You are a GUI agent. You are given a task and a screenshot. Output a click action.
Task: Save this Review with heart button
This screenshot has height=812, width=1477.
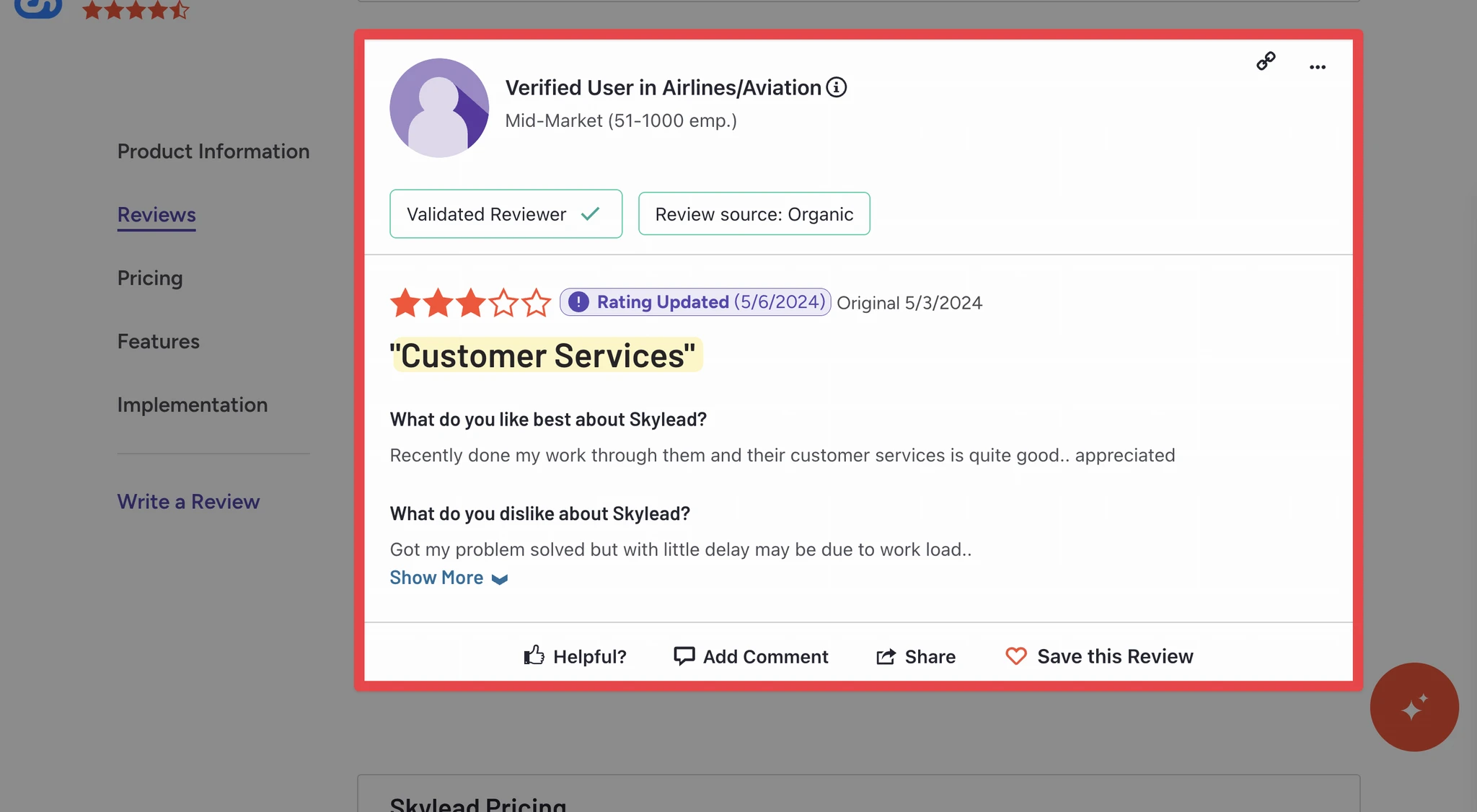click(x=1099, y=656)
